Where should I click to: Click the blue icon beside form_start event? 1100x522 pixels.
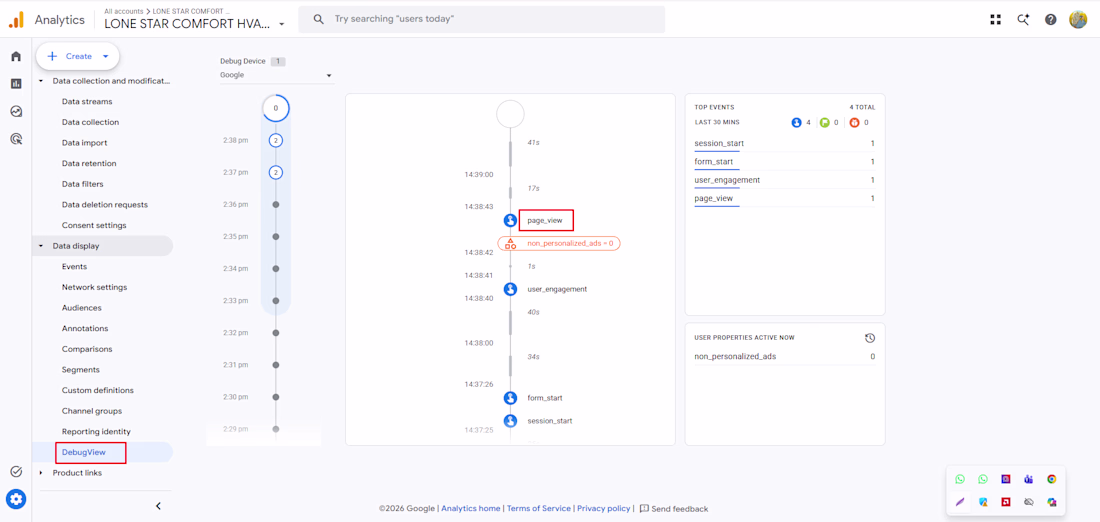(x=511, y=398)
